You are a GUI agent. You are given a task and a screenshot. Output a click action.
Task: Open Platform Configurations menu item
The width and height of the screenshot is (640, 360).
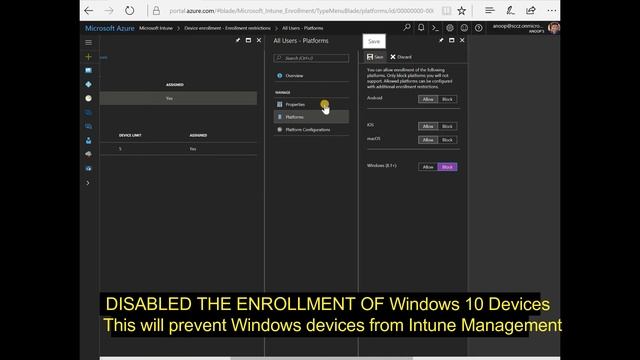pos(311,130)
